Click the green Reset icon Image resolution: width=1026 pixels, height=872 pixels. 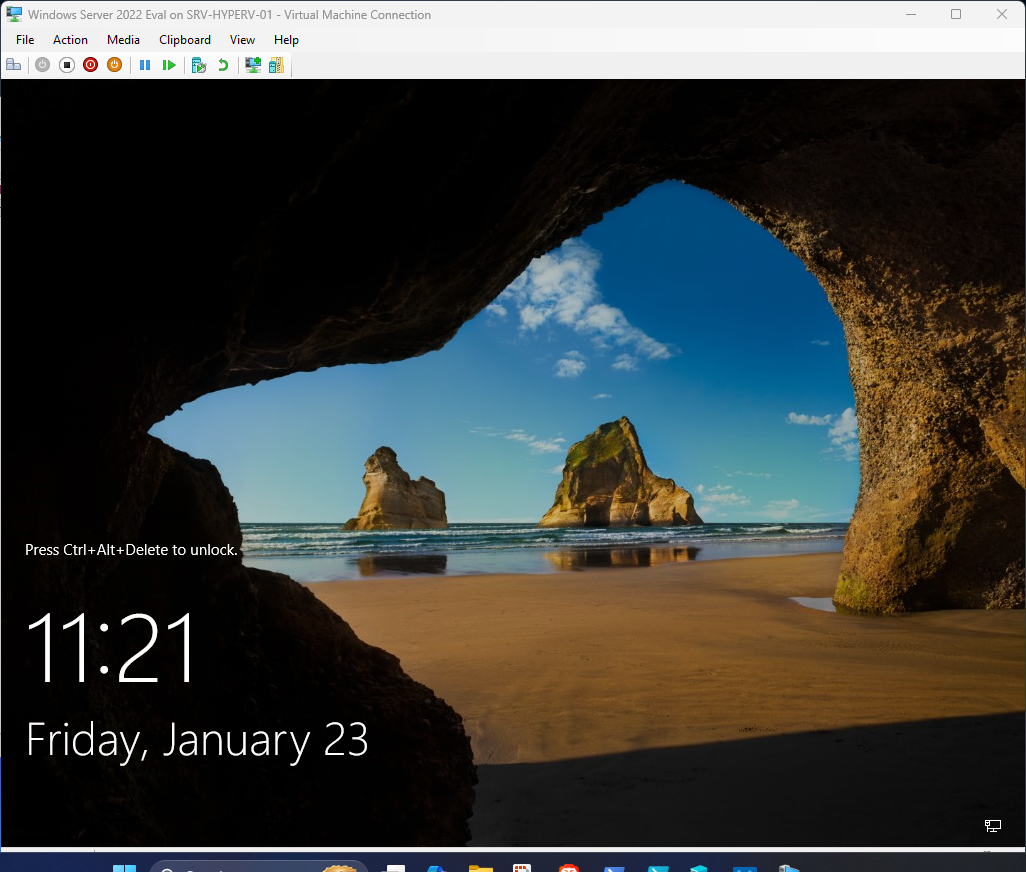170,64
